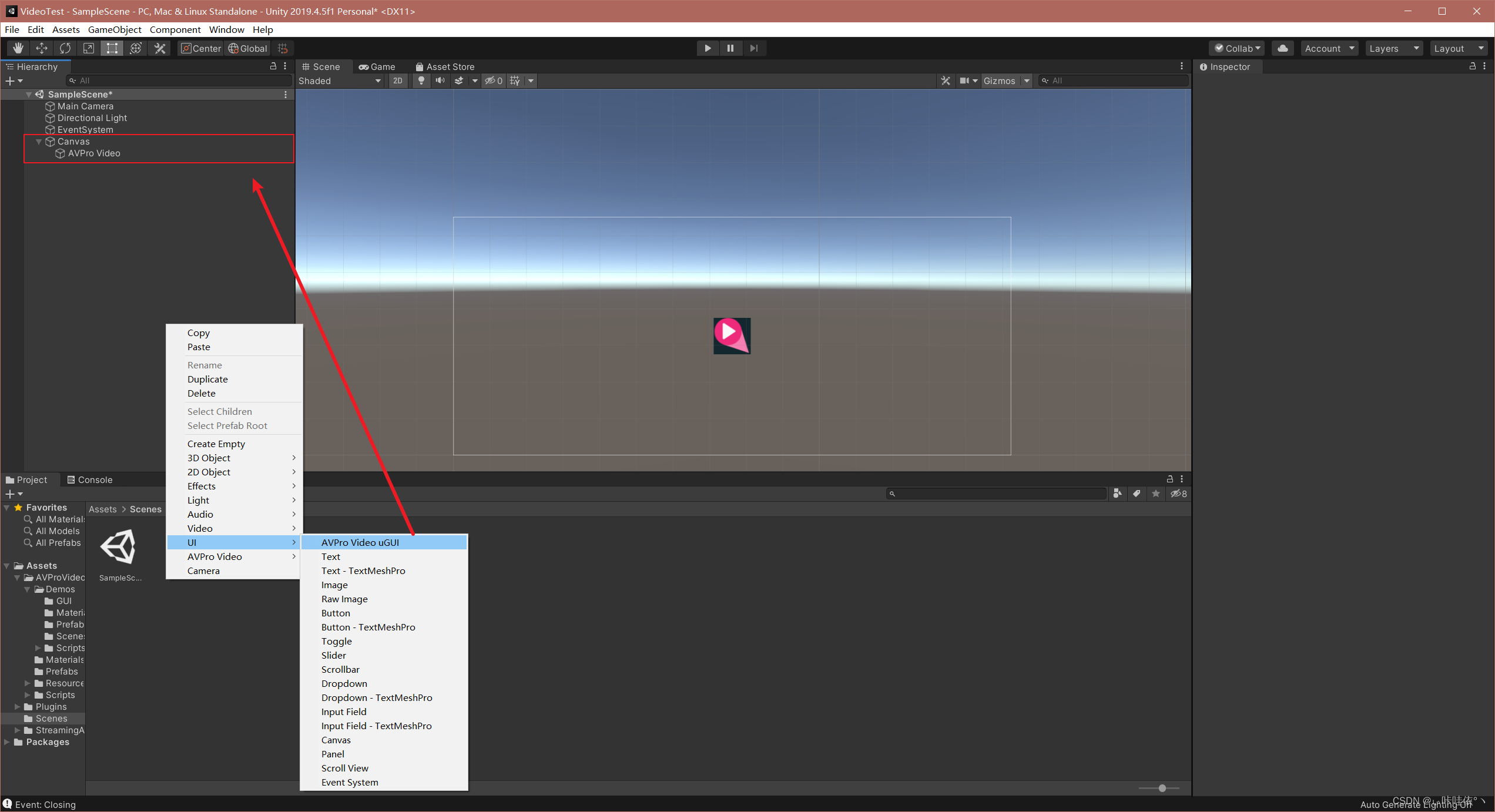Adjust the project icon size slider
Image resolution: width=1495 pixels, height=812 pixels.
click(x=1162, y=788)
